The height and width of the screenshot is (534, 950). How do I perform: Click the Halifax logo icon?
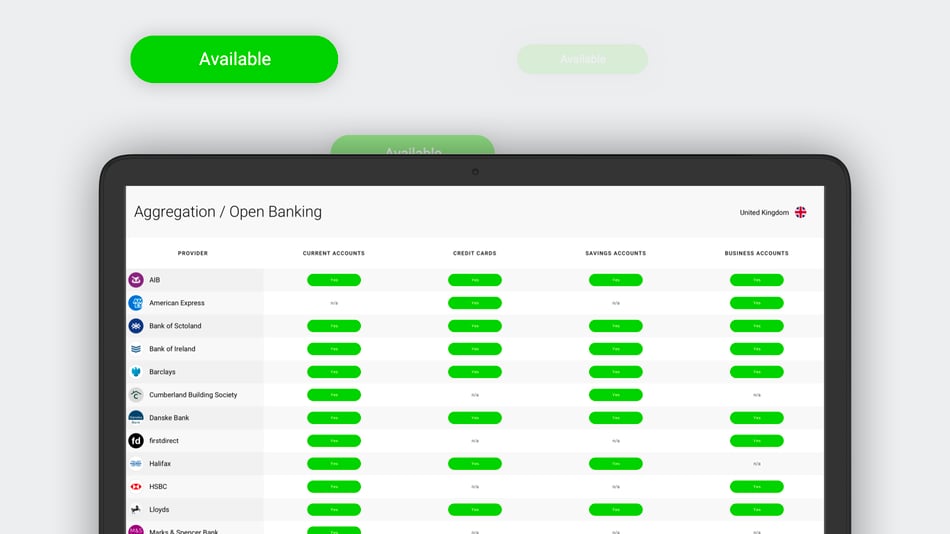coord(136,464)
